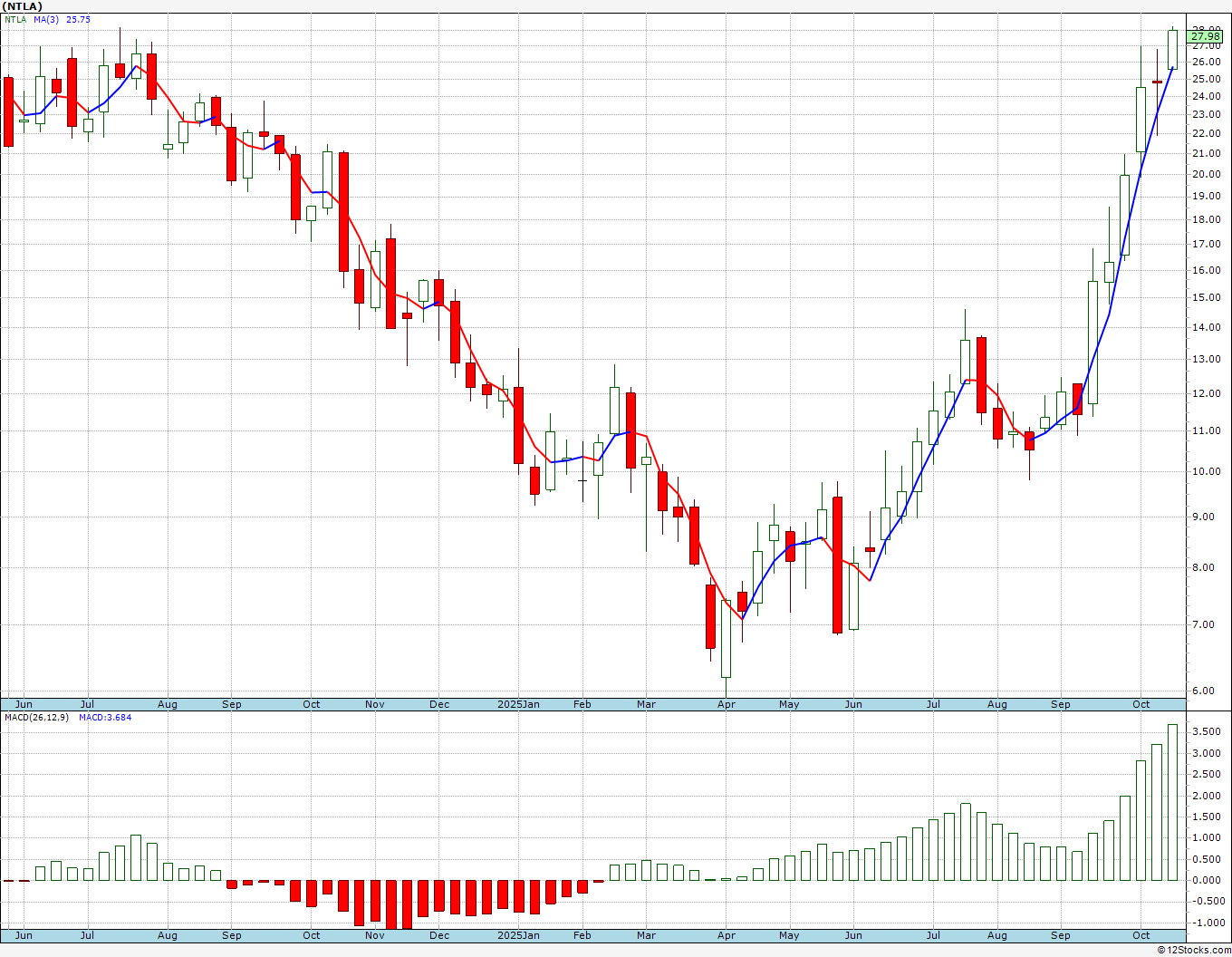Select the 14.00 price axis label
This screenshot has width=1232, height=957.
(x=1206, y=327)
